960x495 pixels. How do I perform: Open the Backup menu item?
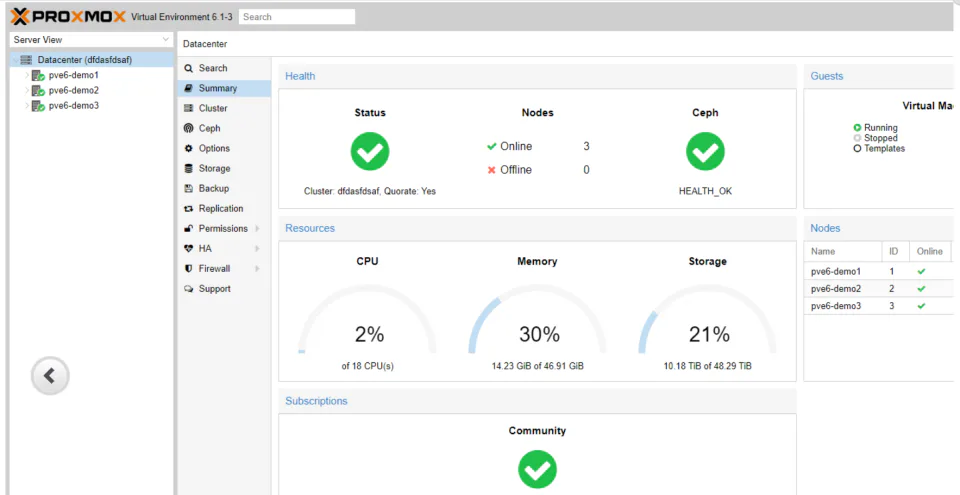[x=224, y=189]
